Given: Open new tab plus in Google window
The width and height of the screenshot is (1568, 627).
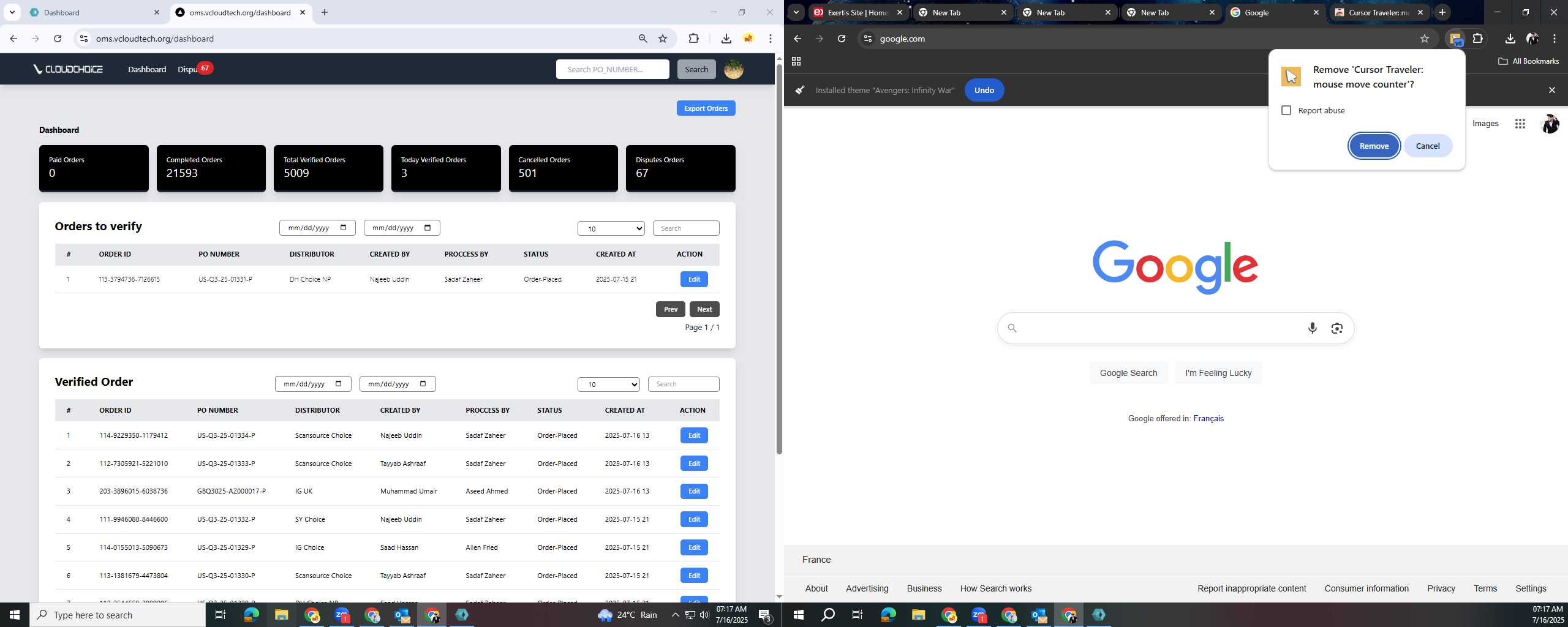Looking at the screenshot, I should click(x=1442, y=12).
